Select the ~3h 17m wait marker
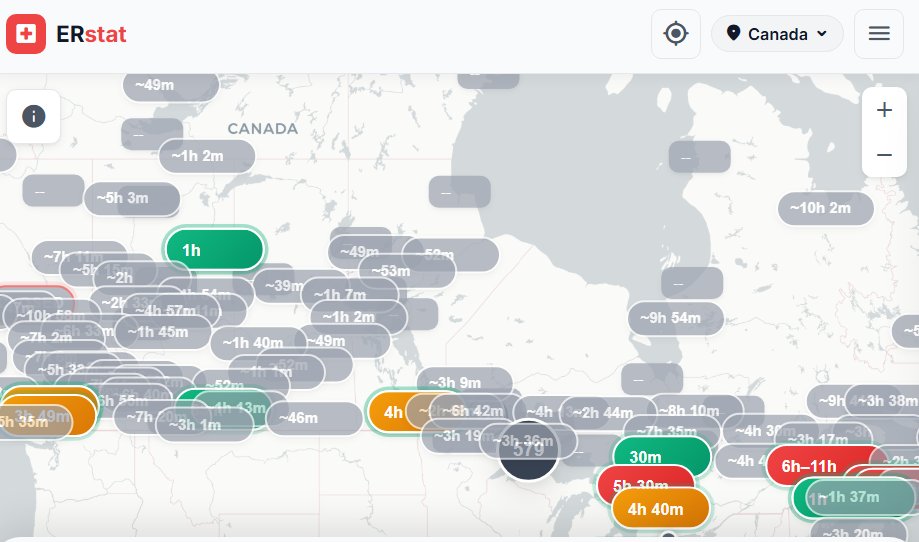919x542 pixels. click(822, 439)
